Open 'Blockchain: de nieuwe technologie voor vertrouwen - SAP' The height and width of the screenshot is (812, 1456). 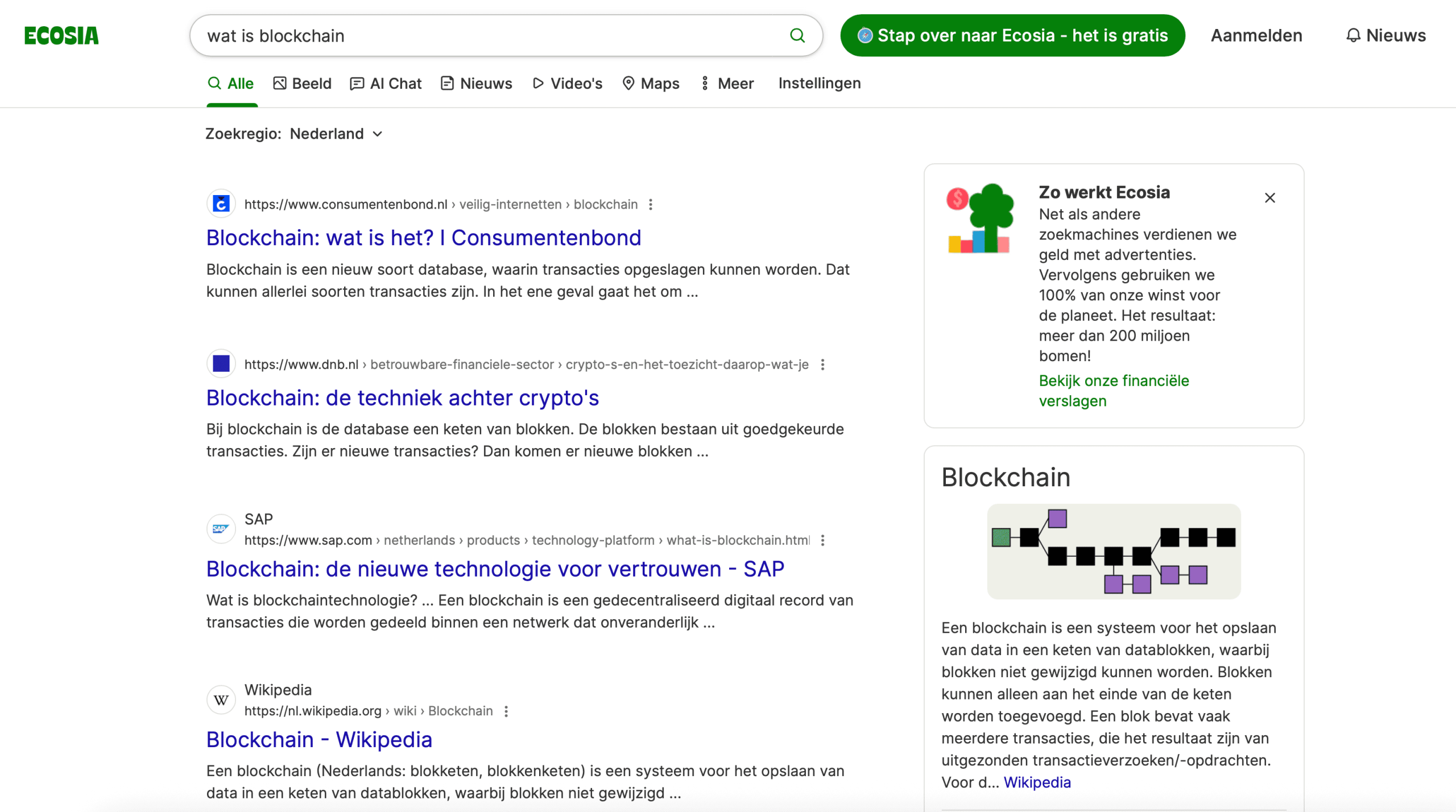[x=495, y=569]
